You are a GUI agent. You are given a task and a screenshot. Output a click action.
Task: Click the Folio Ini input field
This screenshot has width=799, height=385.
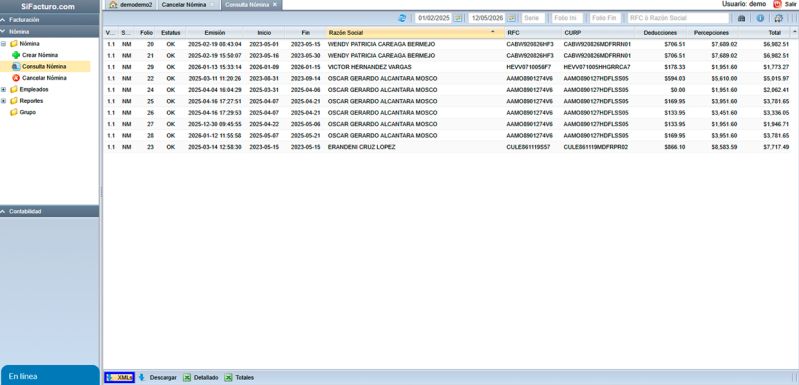[x=567, y=18]
